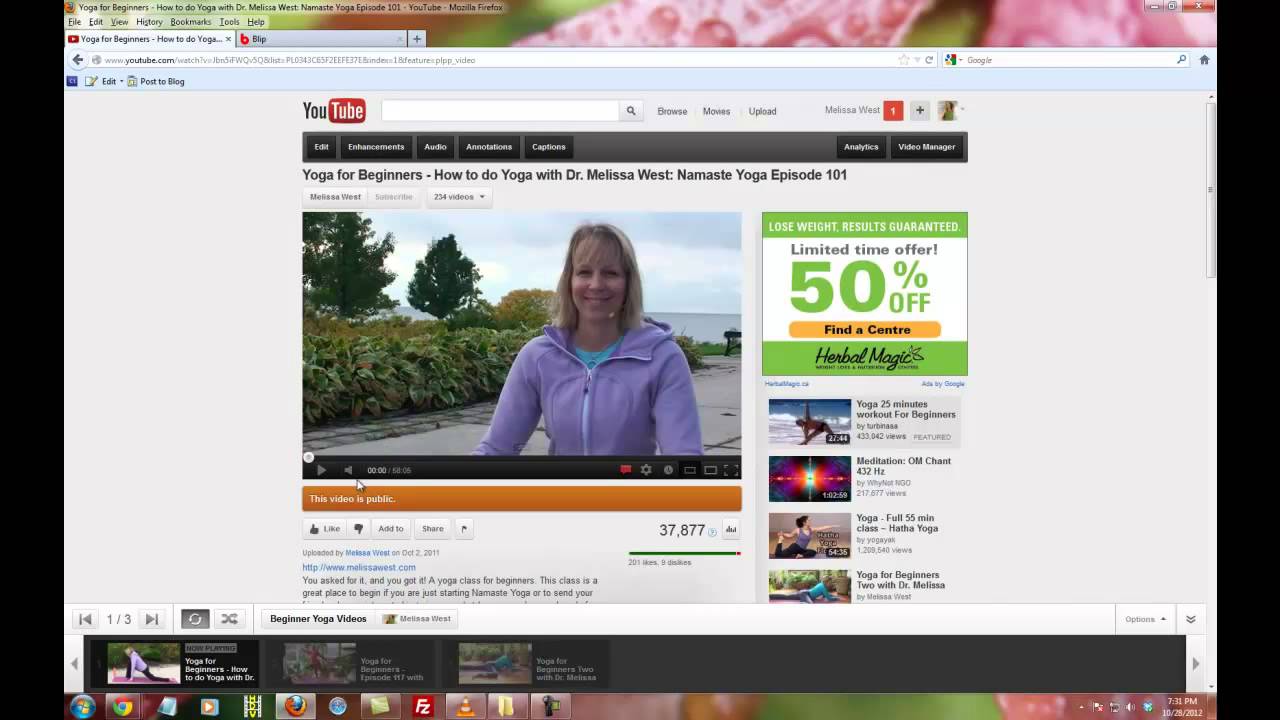Skip to next playlist video
The height and width of the screenshot is (720, 1280).
pos(151,619)
